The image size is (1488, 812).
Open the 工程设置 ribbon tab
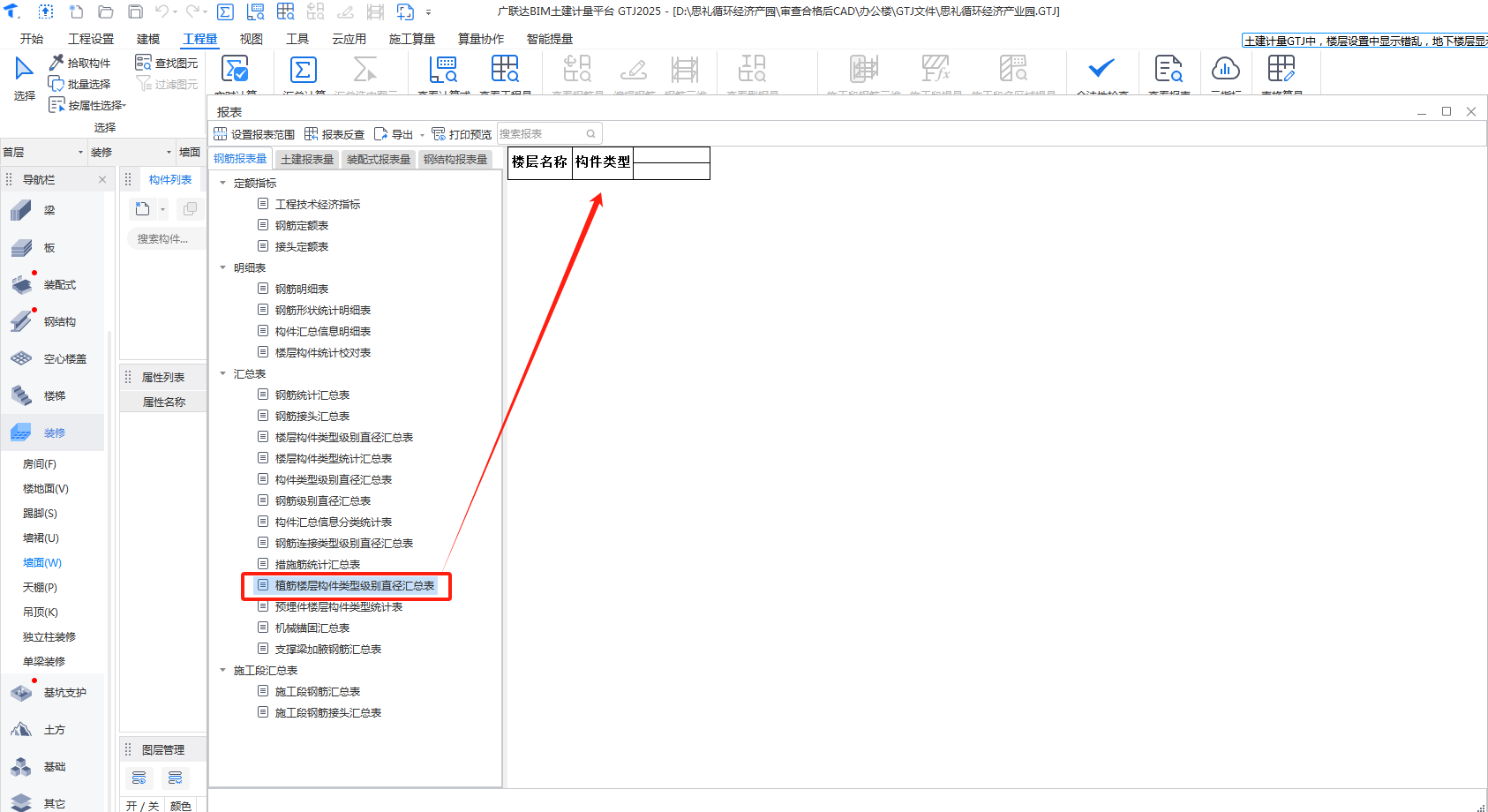click(x=91, y=39)
